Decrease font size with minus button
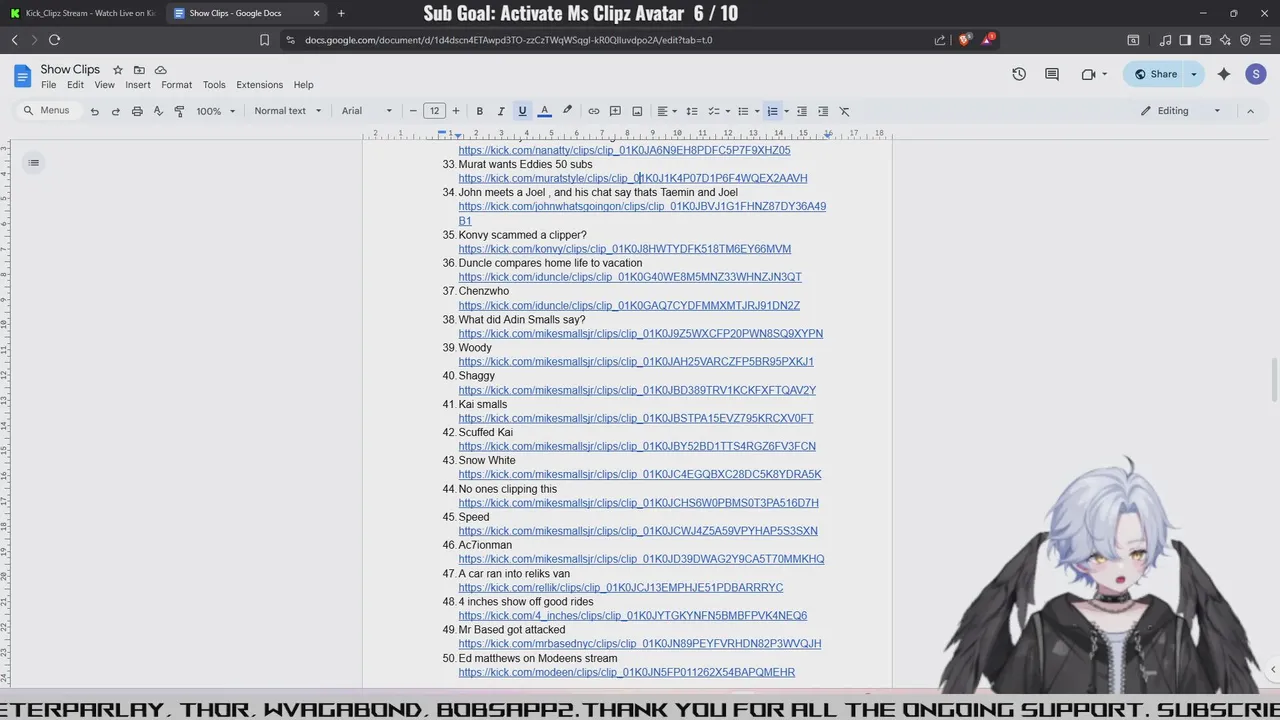Image resolution: width=1280 pixels, height=720 pixels. click(413, 111)
